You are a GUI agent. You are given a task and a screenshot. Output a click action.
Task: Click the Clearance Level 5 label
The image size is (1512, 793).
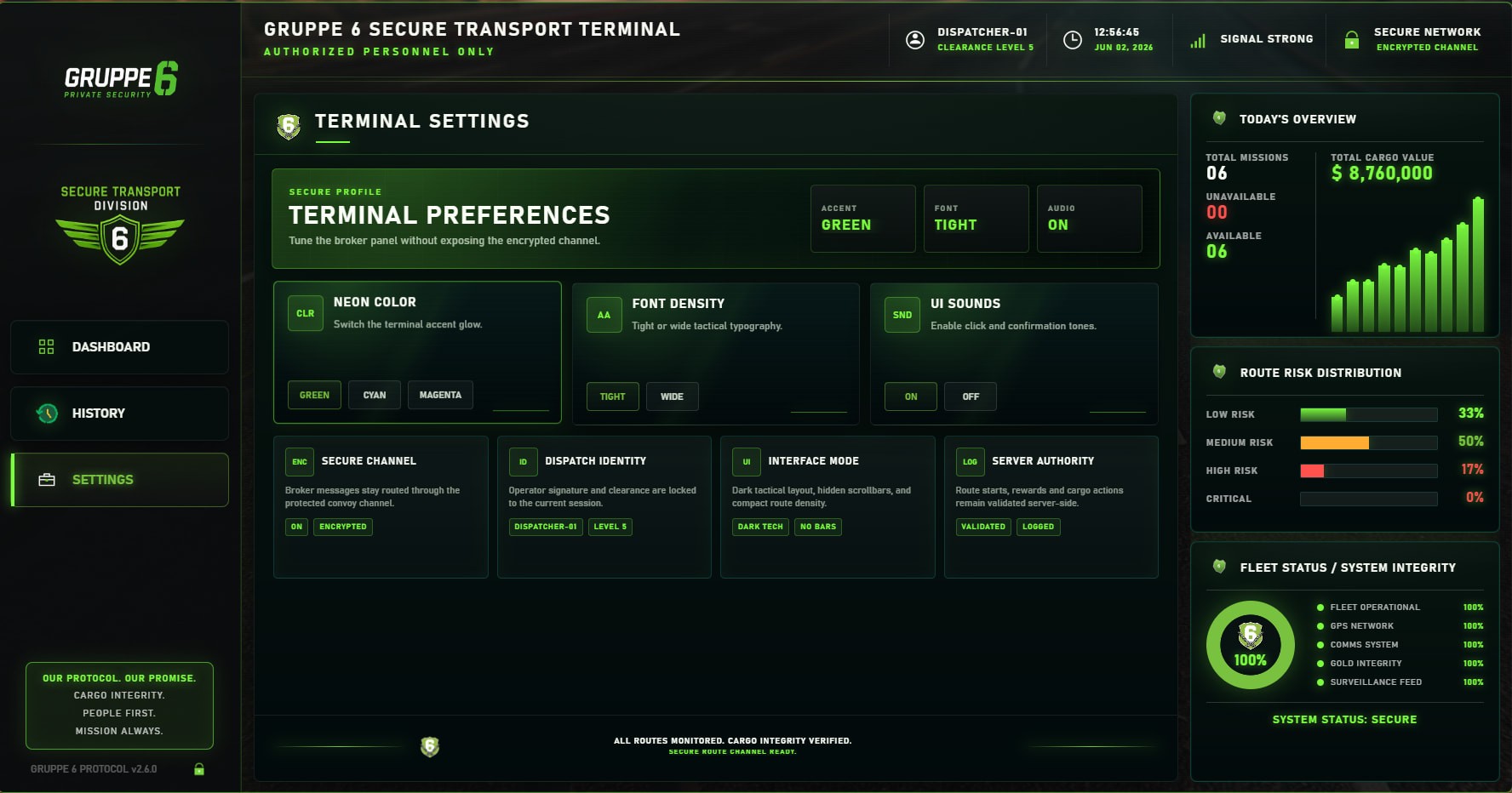[985, 48]
